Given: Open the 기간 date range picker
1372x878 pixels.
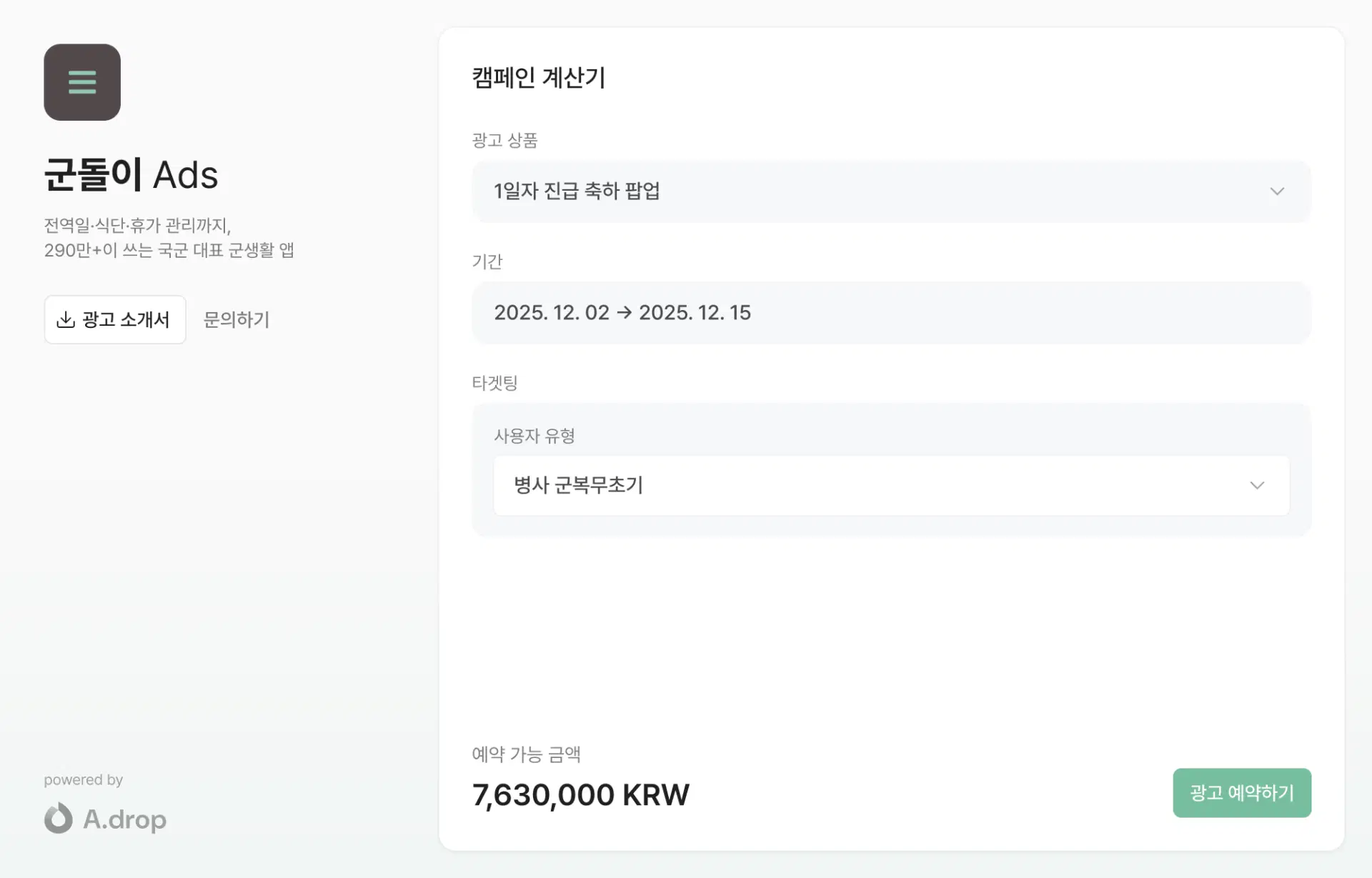Looking at the screenshot, I should [890, 313].
